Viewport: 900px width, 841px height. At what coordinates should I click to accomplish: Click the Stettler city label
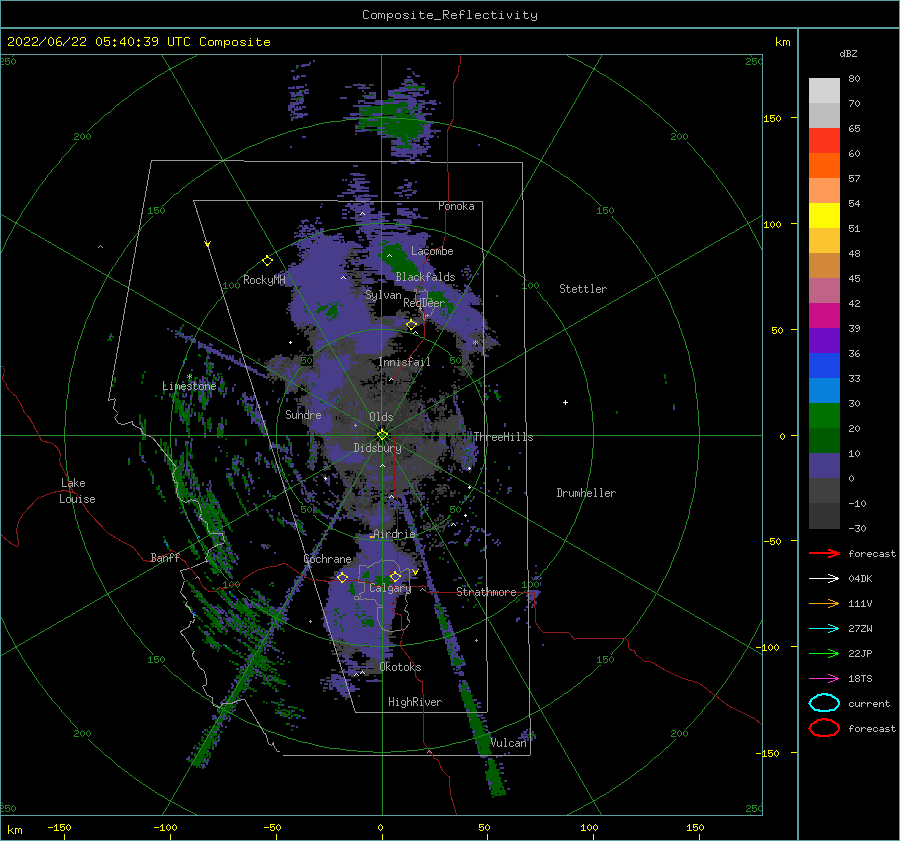(x=583, y=289)
